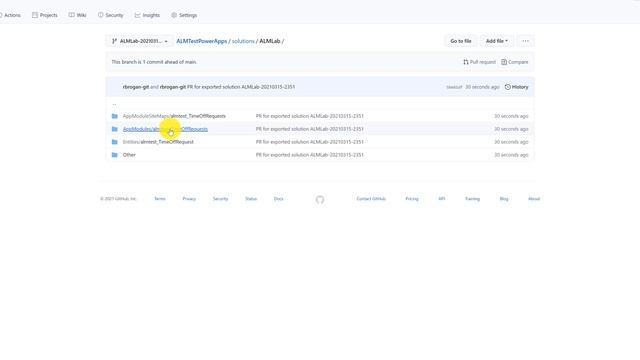Viewport: 640px width, 360px height.
Task: Click folder icon of Entities row
Action: pos(115,142)
